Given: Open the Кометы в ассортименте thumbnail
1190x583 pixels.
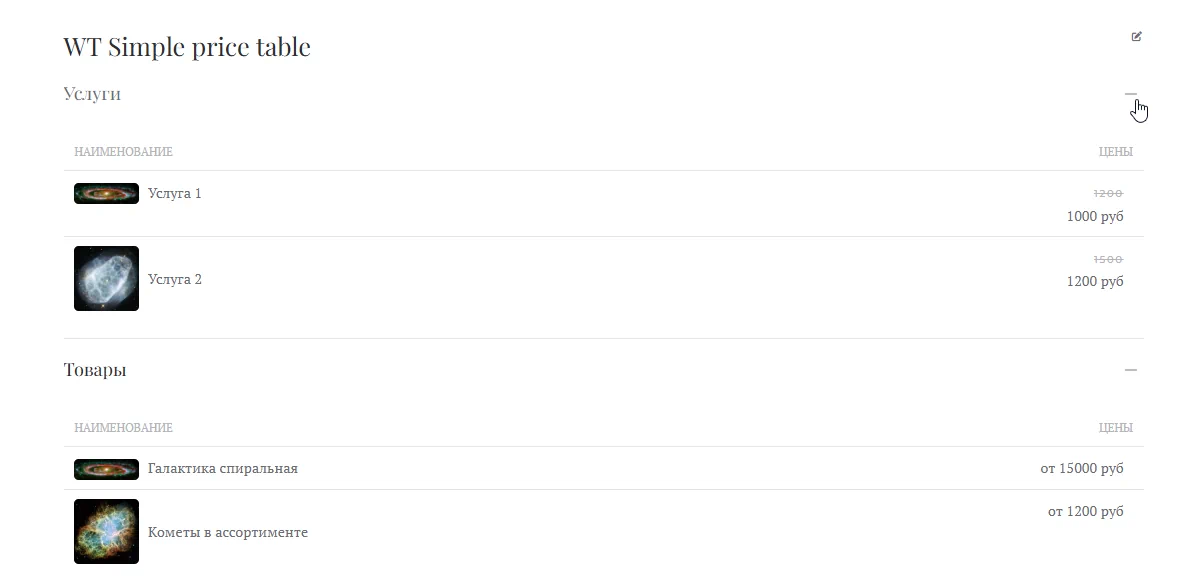Looking at the screenshot, I should (106, 532).
